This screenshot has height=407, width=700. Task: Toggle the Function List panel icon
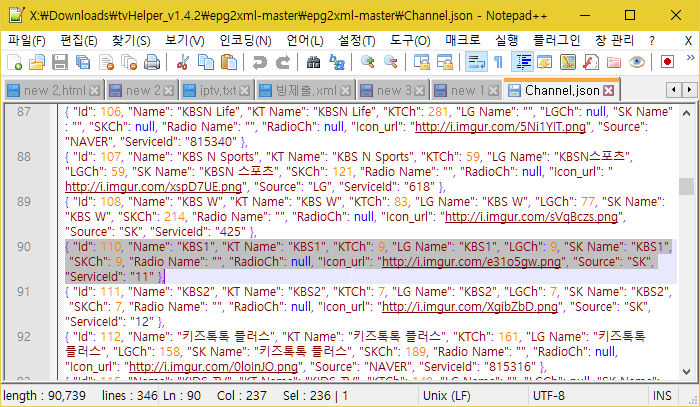pos(591,62)
